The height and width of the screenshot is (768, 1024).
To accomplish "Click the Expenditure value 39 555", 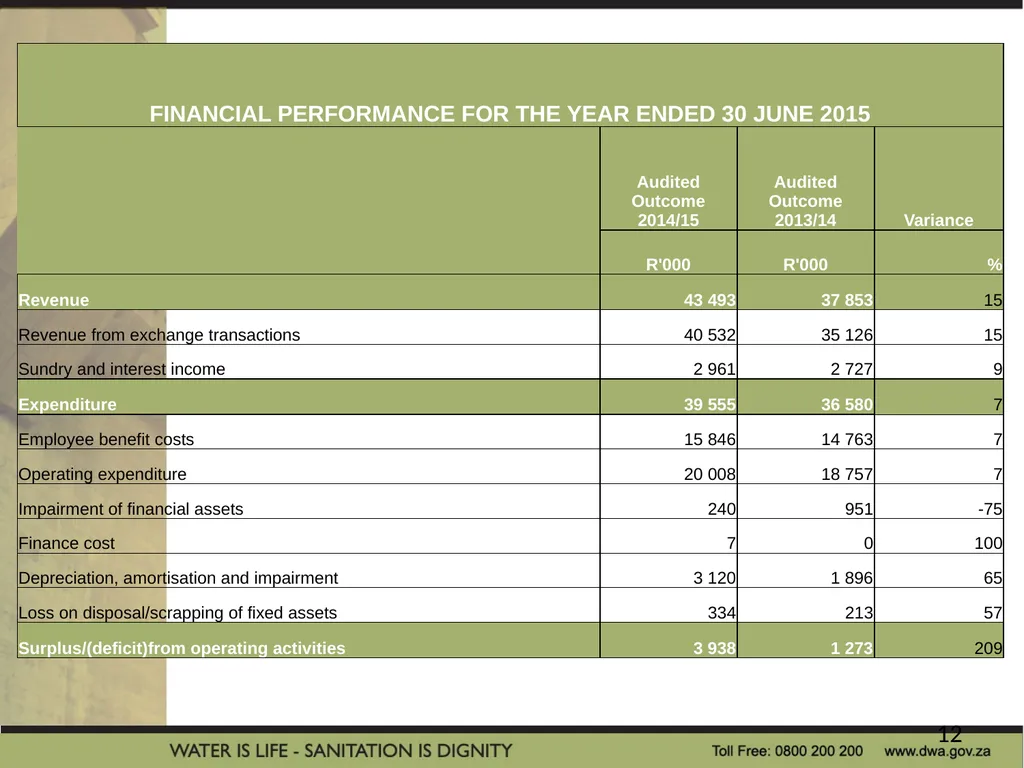I will tap(709, 405).
